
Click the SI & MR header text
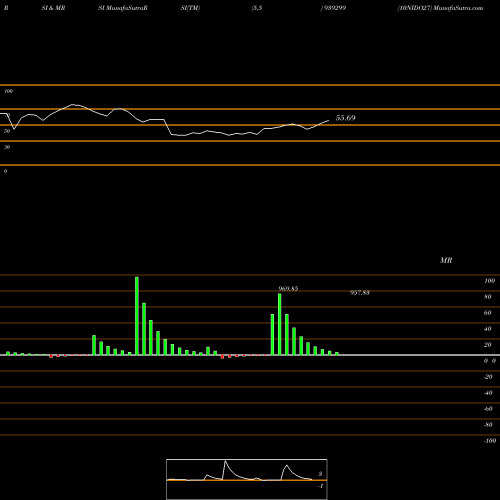tap(53, 8)
